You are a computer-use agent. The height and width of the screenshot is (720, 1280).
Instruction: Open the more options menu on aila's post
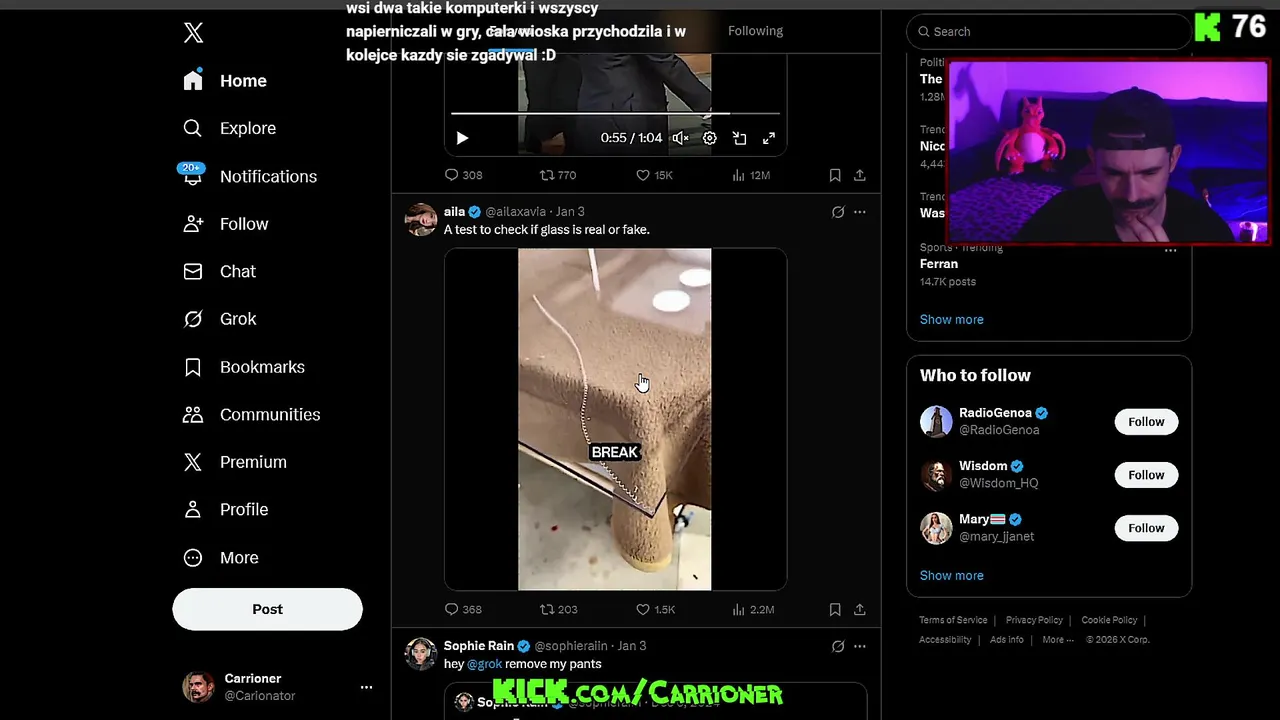[x=859, y=212]
